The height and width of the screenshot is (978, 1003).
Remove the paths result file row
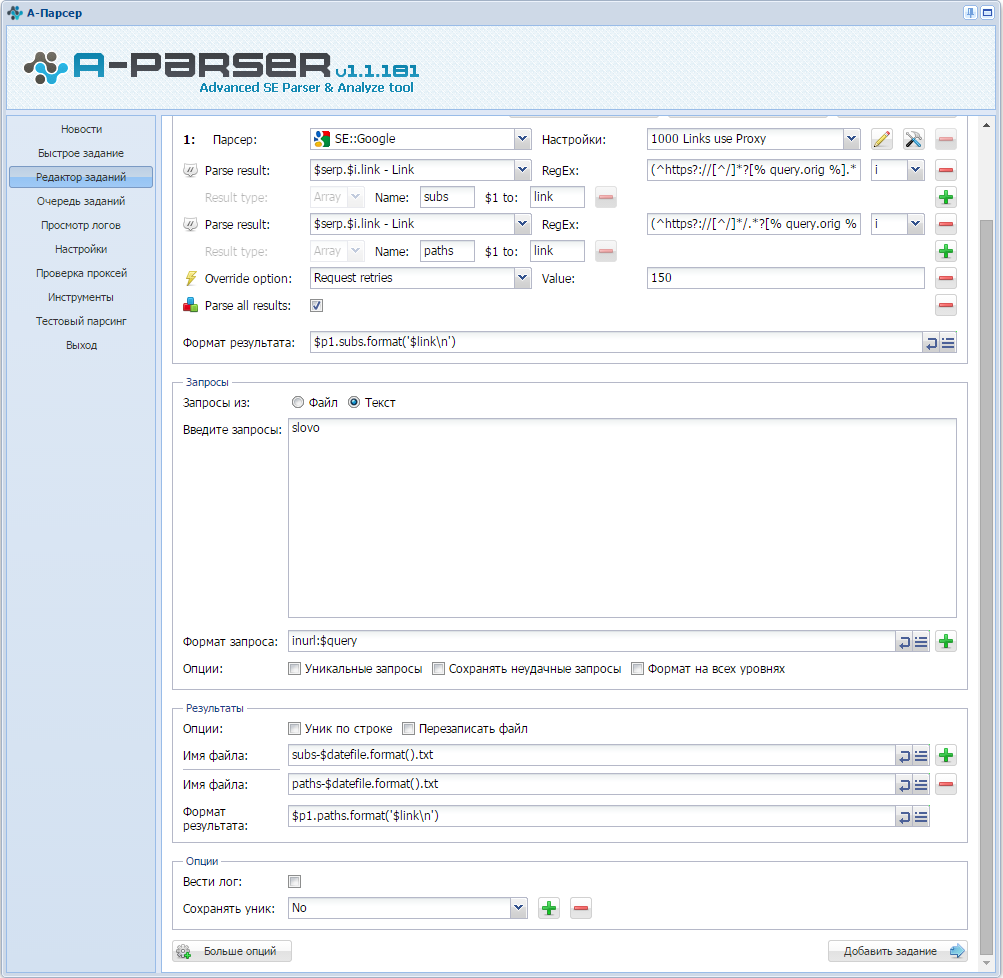(x=945, y=785)
